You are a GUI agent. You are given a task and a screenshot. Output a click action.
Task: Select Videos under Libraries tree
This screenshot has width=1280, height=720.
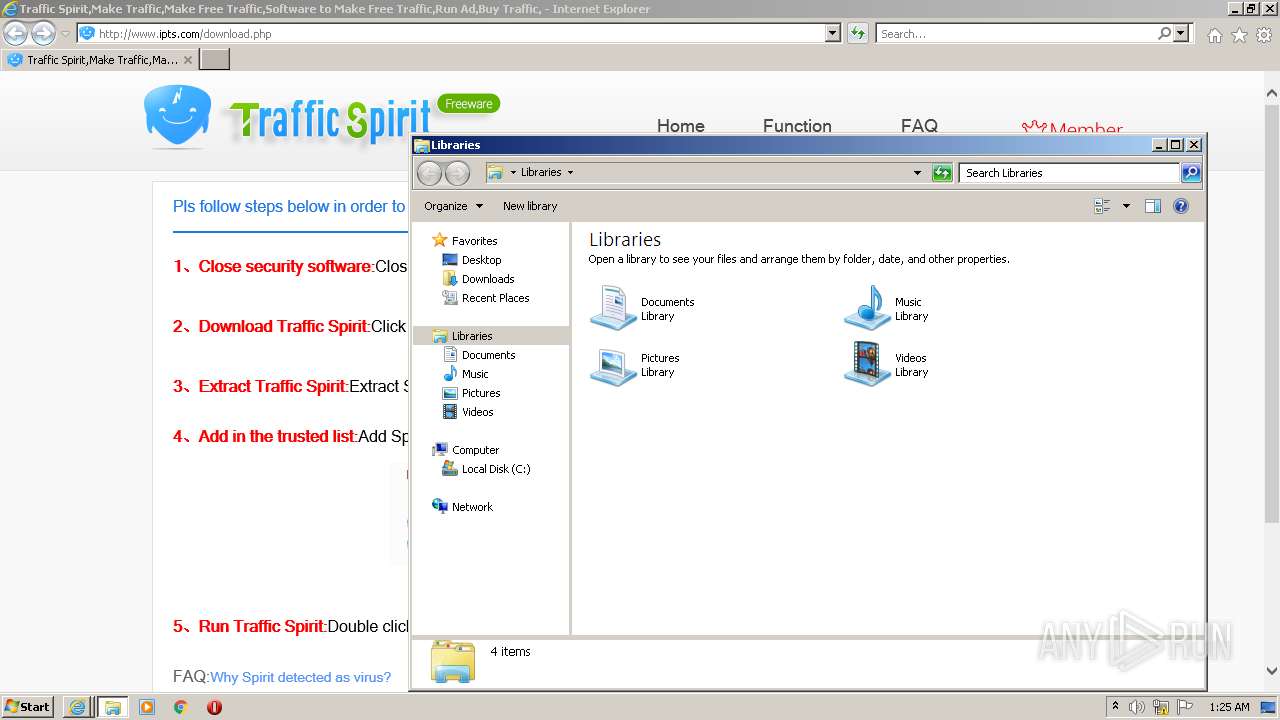click(x=477, y=412)
